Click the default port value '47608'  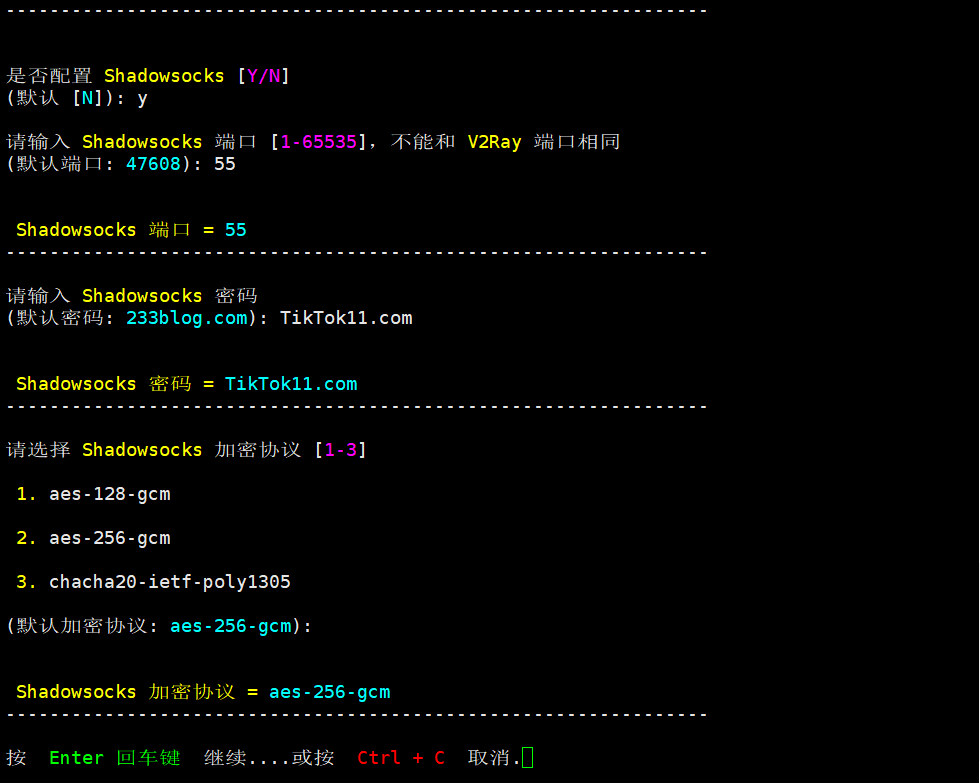(x=153, y=164)
